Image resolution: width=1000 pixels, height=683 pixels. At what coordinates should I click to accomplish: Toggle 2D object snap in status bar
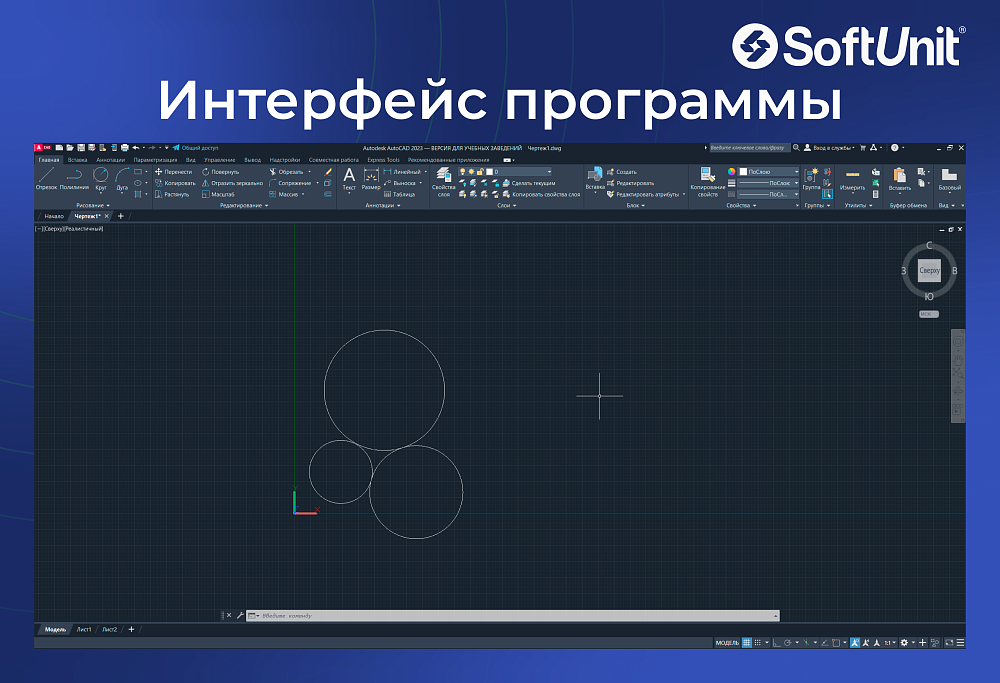point(836,642)
